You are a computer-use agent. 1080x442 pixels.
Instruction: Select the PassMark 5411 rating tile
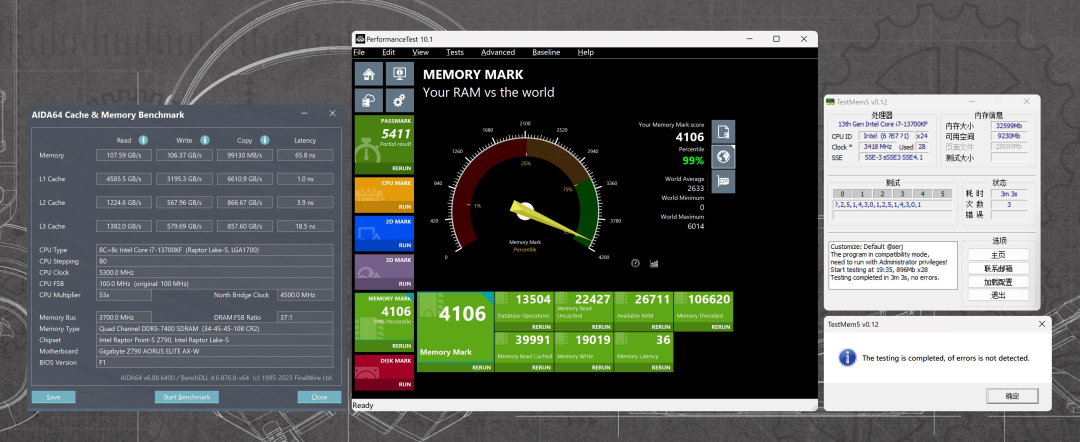(x=384, y=144)
